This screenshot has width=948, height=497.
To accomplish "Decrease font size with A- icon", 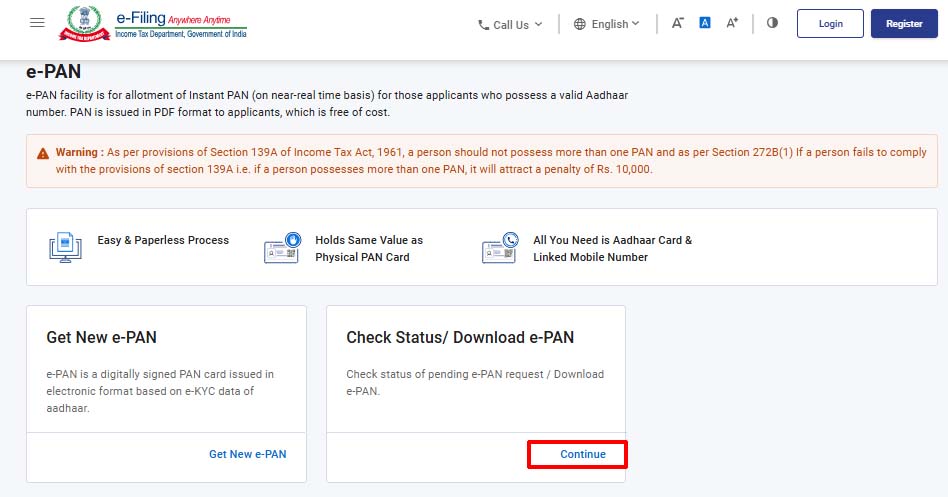I will point(678,23).
